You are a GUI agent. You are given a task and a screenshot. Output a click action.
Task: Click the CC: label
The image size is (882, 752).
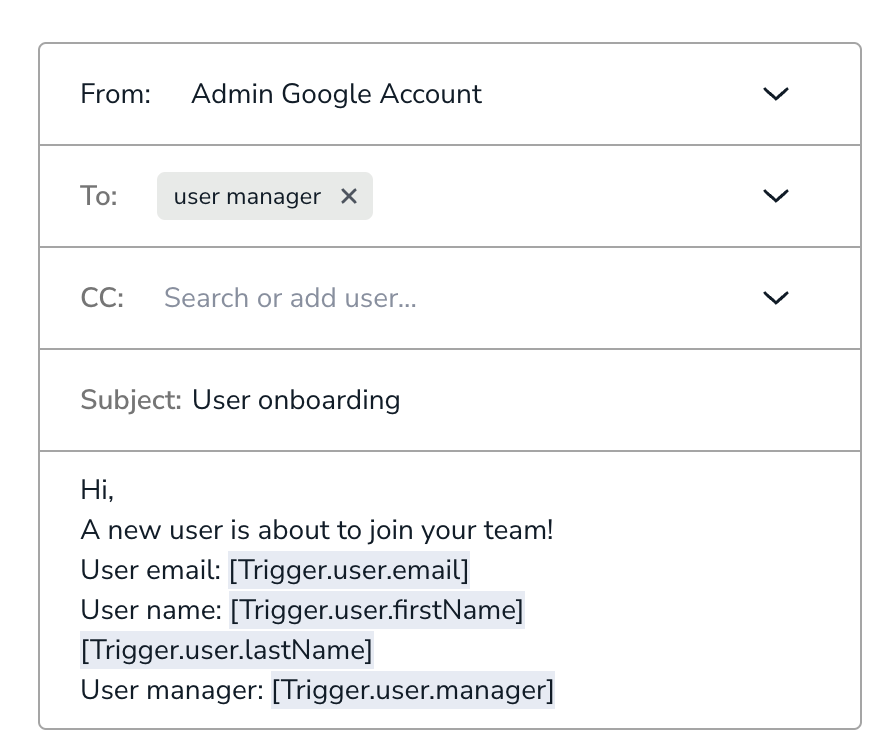pyautogui.click(x=102, y=298)
